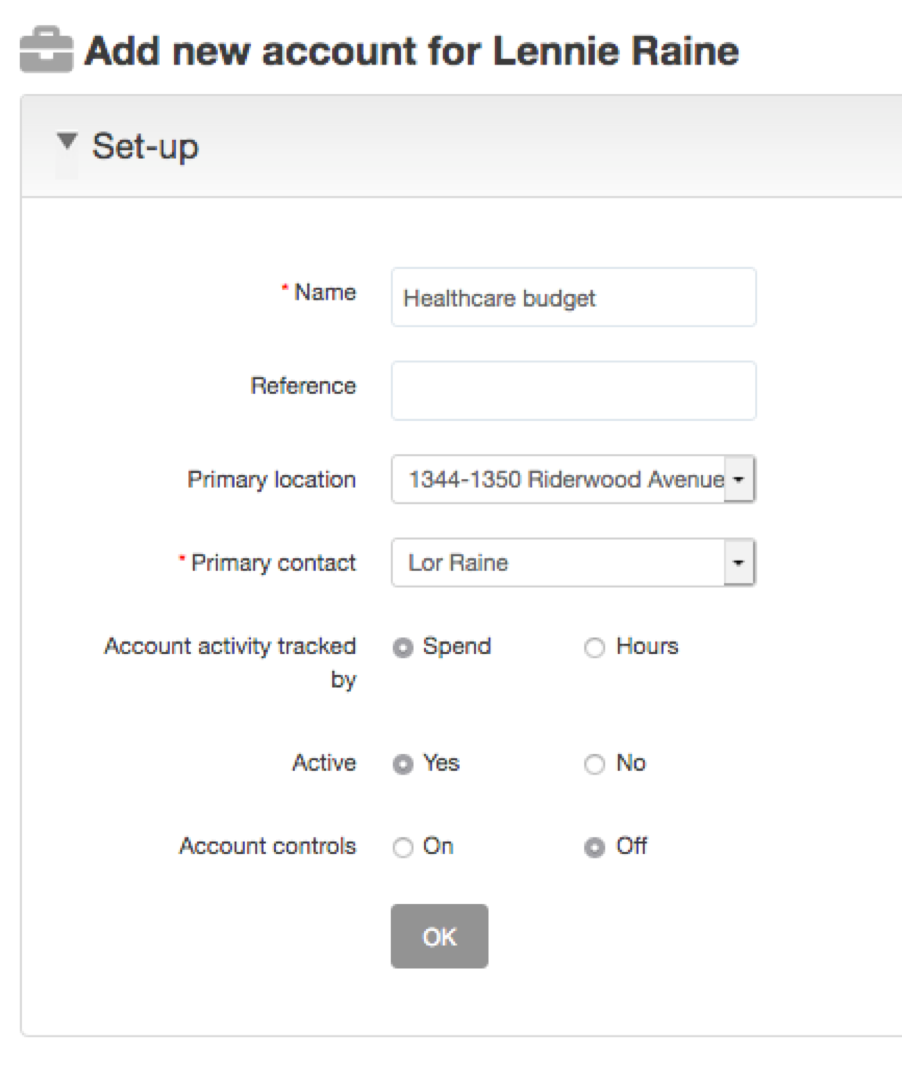This screenshot has width=902, height=1089.
Task: Select Off for Account controls
Action: (595, 848)
